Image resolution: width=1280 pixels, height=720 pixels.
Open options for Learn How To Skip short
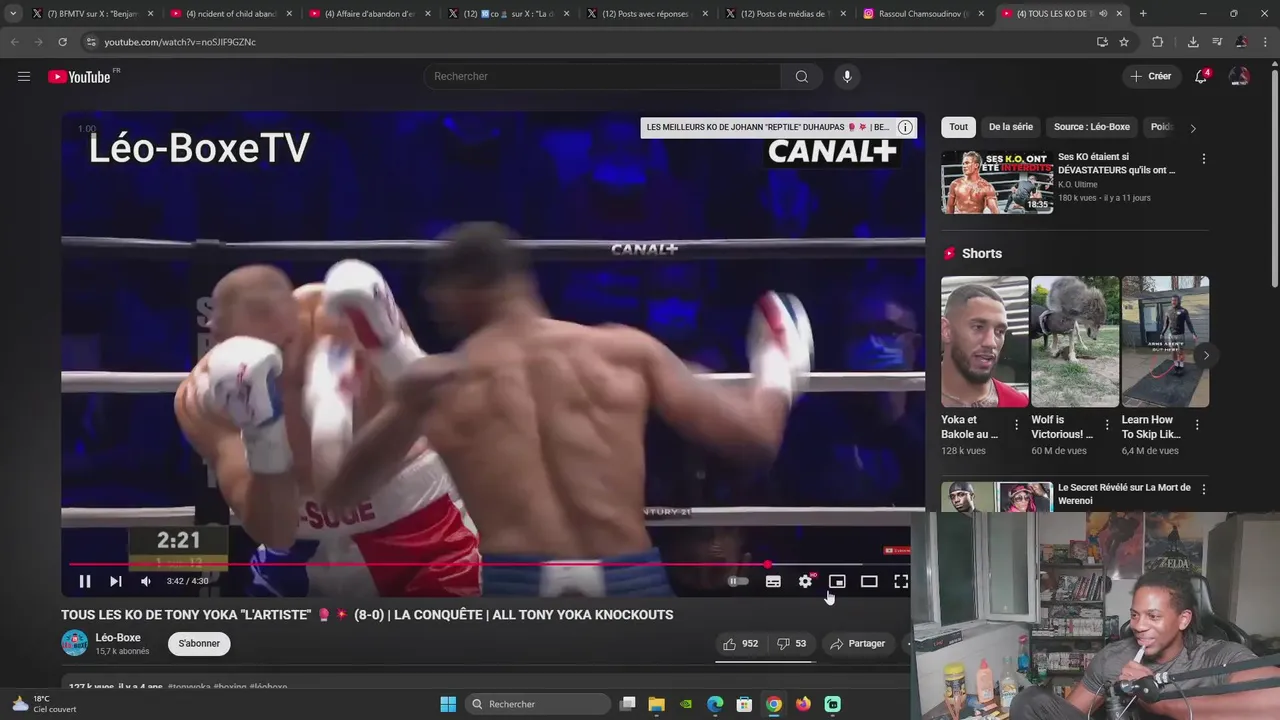[1198, 425]
